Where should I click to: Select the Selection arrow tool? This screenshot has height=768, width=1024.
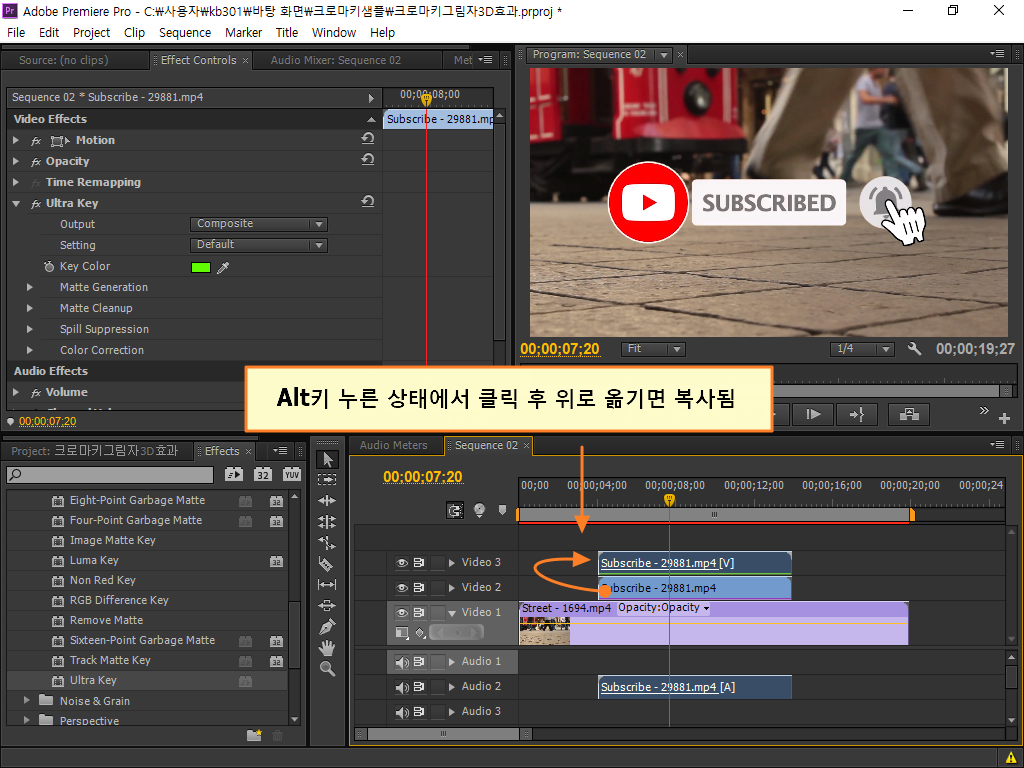tap(327, 459)
